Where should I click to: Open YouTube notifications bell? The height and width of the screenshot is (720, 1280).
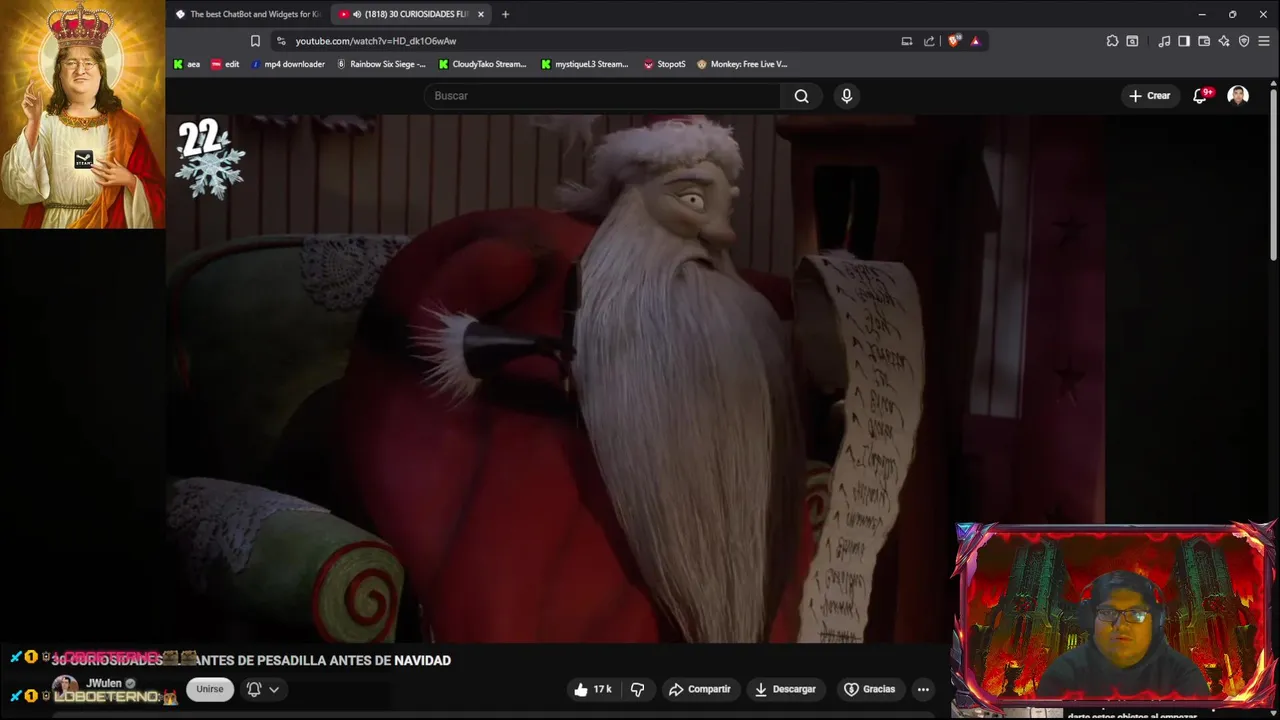1200,96
